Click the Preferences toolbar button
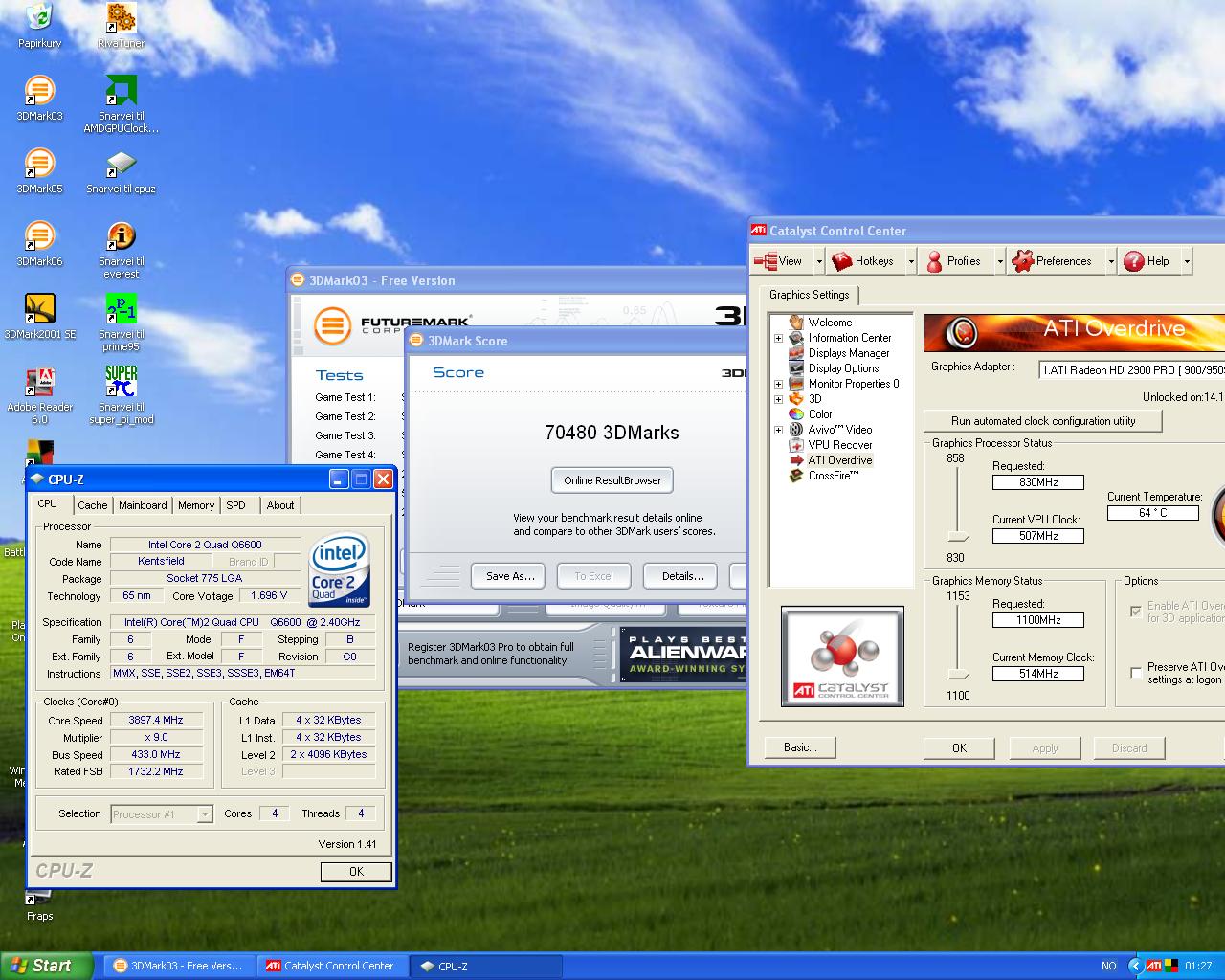 pos(1052,261)
